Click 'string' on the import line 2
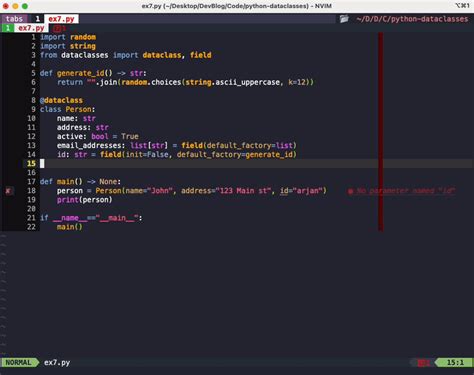 click(83, 46)
